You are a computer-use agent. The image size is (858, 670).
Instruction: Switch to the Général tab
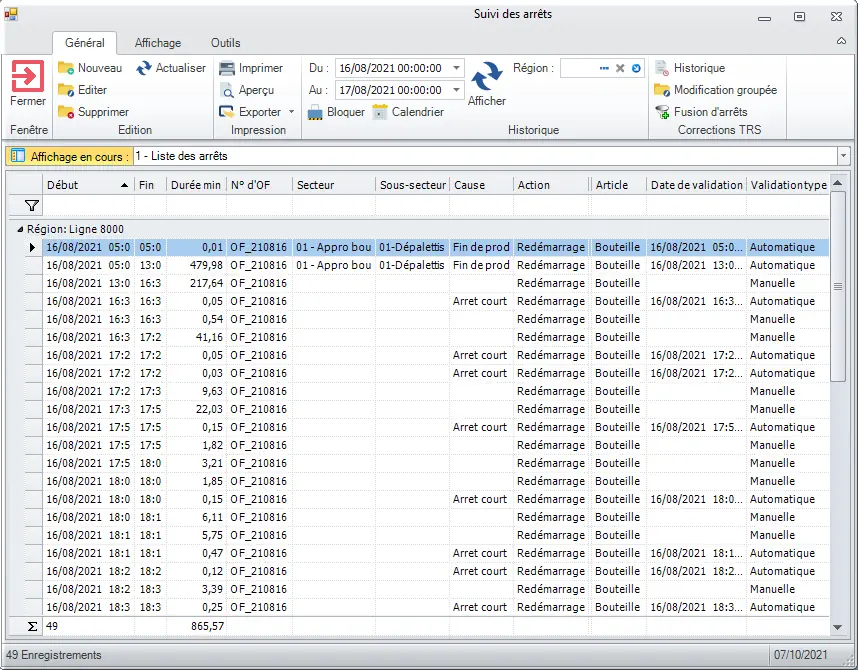[85, 43]
